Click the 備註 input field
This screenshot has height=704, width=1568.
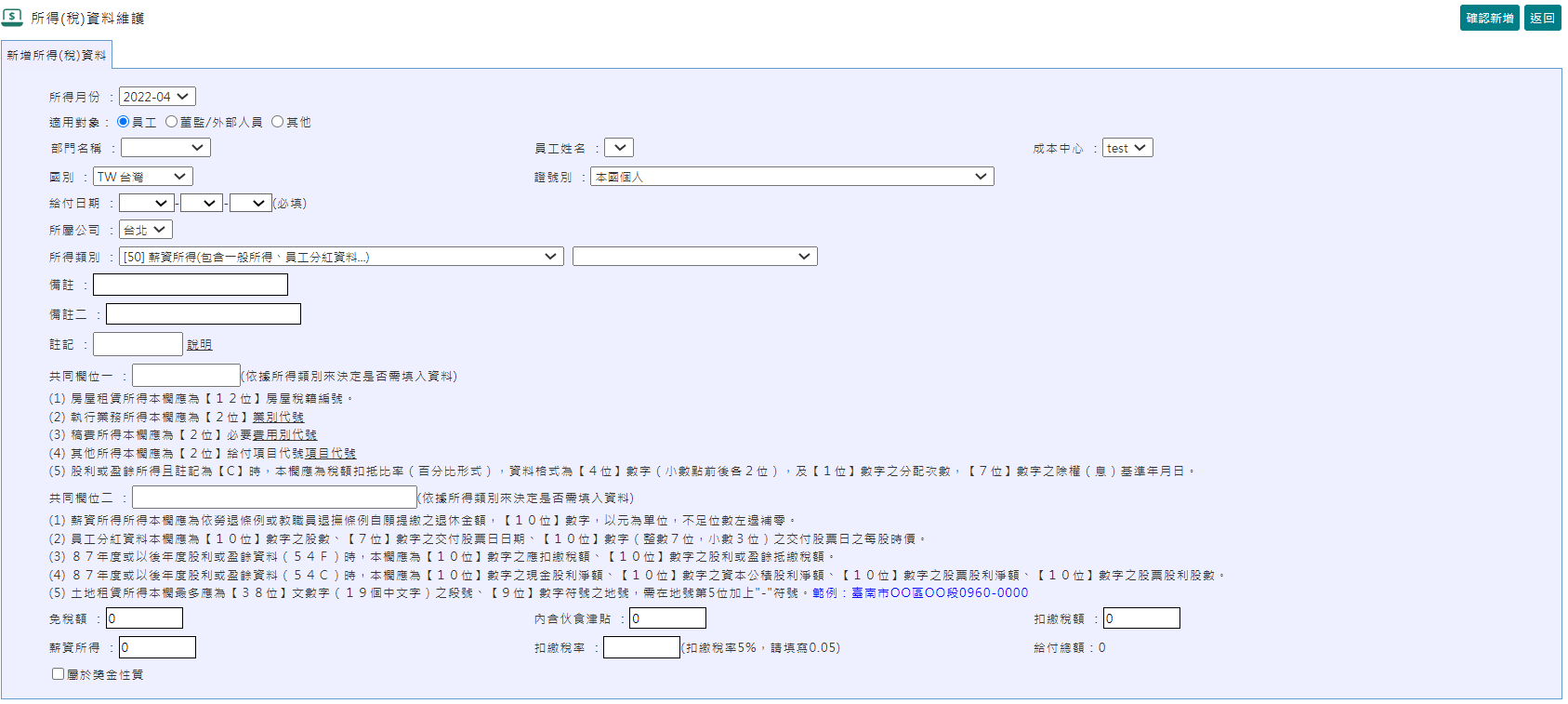pos(191,285)
